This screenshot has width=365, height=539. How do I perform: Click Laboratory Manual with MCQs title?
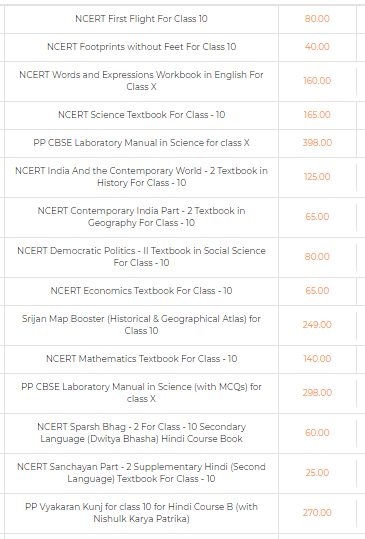pyautogui.click(x=141, y=393)
